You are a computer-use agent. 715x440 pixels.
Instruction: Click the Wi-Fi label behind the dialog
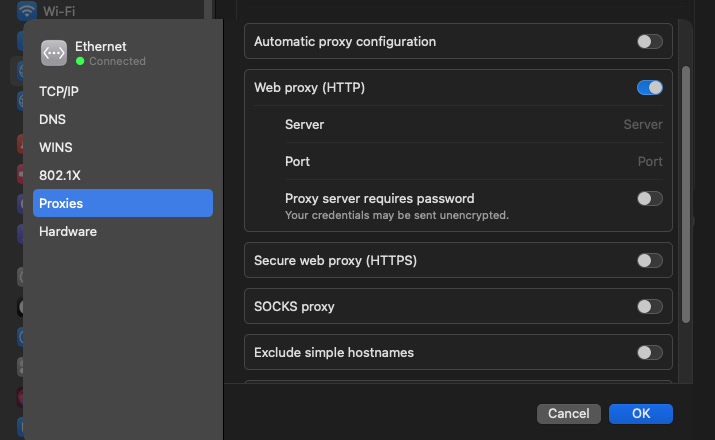coord(59,11)
